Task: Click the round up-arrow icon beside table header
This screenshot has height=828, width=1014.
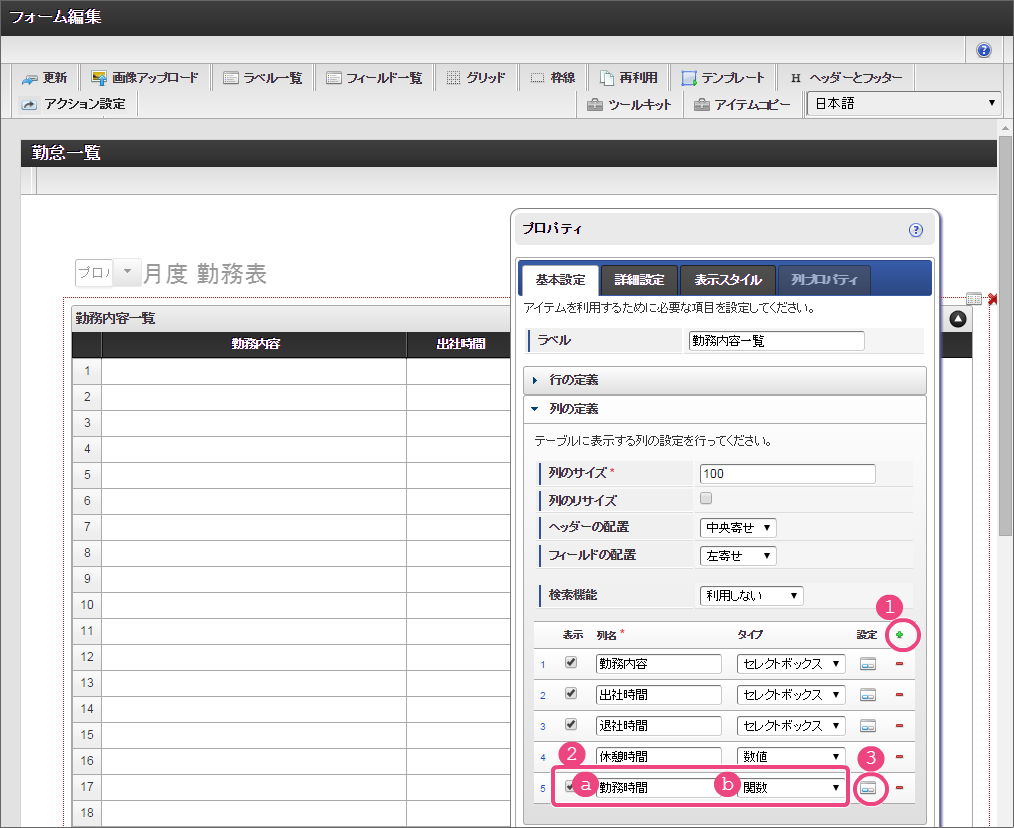Action: 958,319
